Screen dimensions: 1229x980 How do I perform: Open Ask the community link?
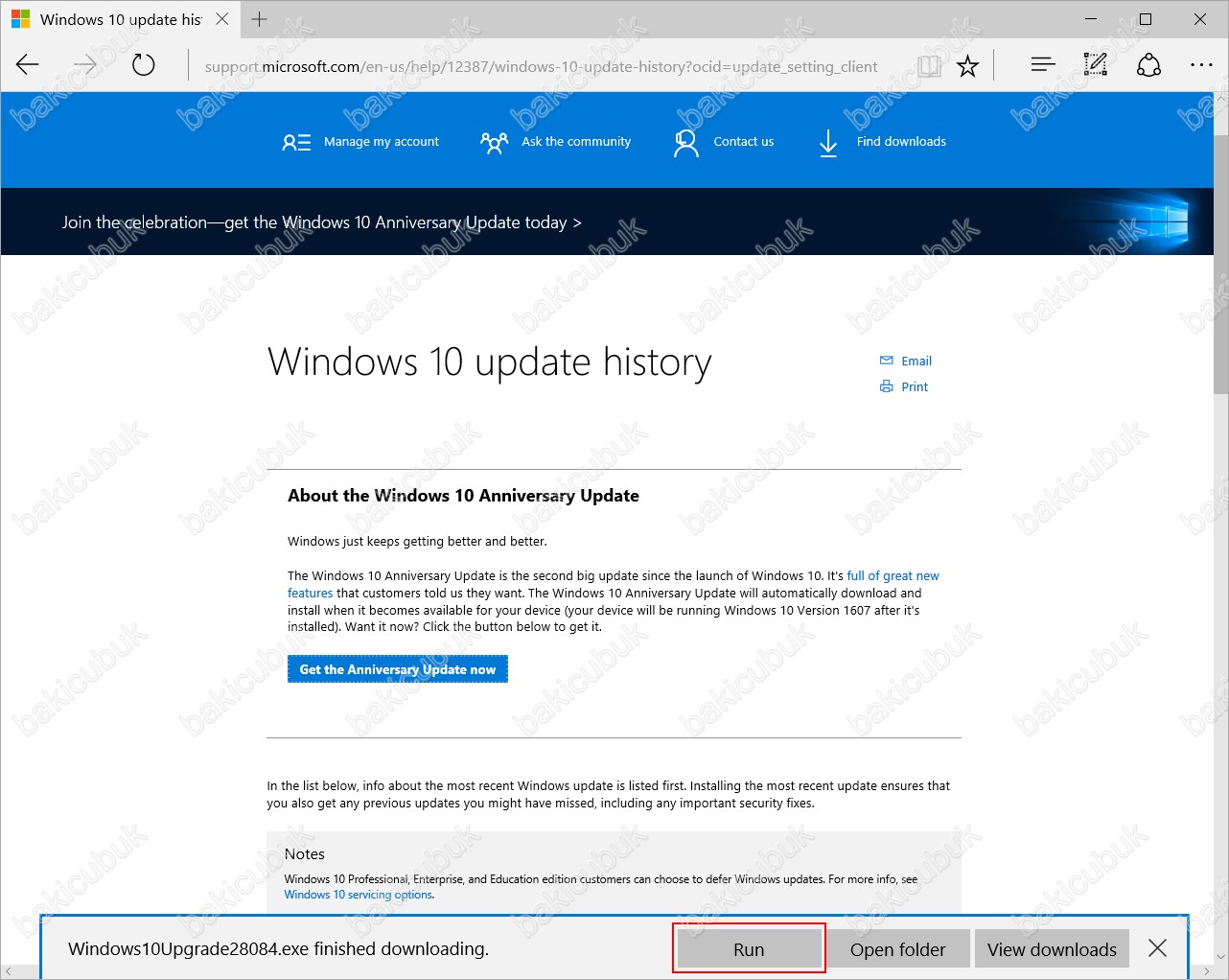click(576, 142)
